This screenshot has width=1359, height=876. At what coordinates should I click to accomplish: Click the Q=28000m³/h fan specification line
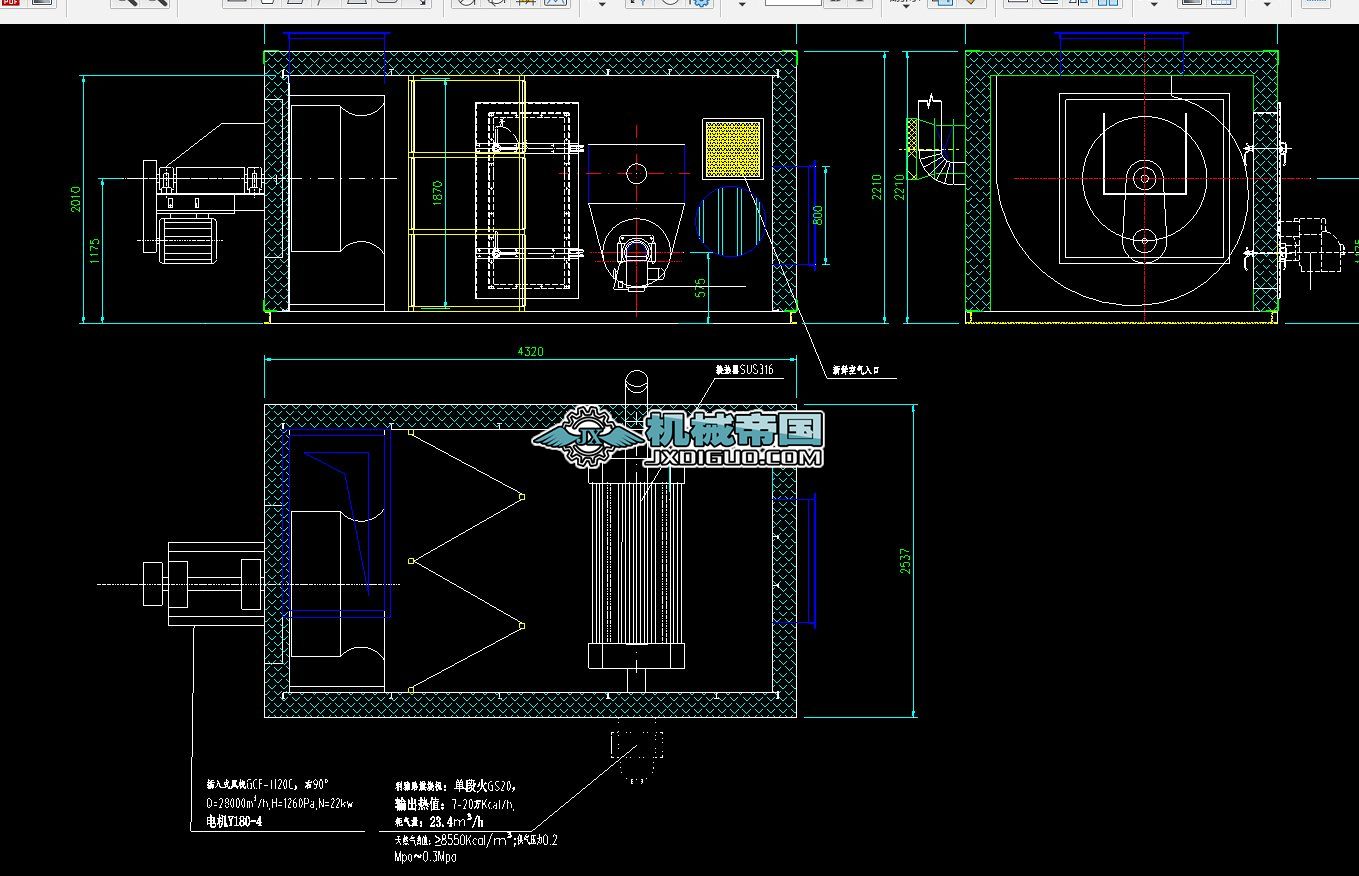coord(280,803)
